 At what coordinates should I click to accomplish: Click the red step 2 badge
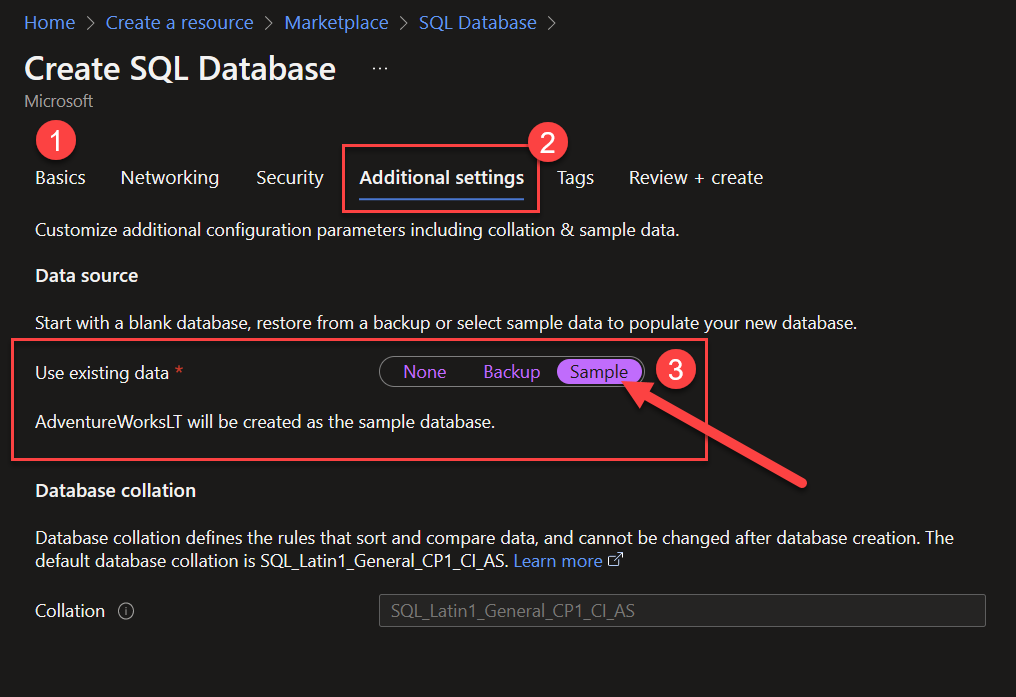[x=548, y=143]
